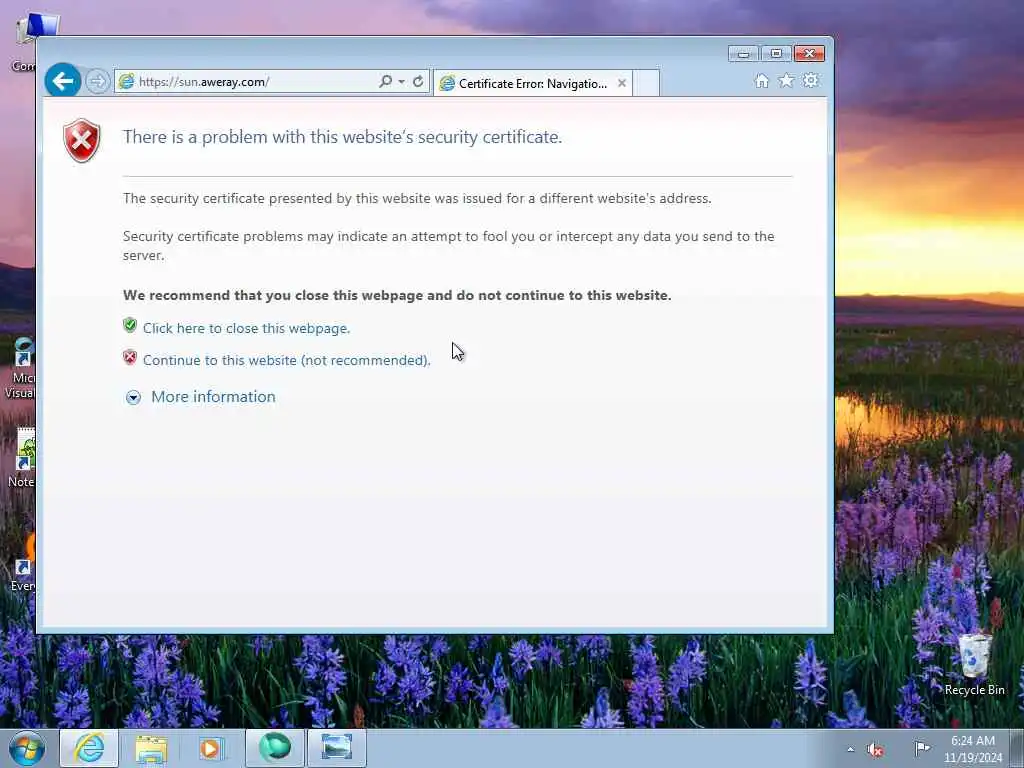Click the IE page icon in address bar
Viewport: 1024px width, 768px height.
[x=127, y=82]
